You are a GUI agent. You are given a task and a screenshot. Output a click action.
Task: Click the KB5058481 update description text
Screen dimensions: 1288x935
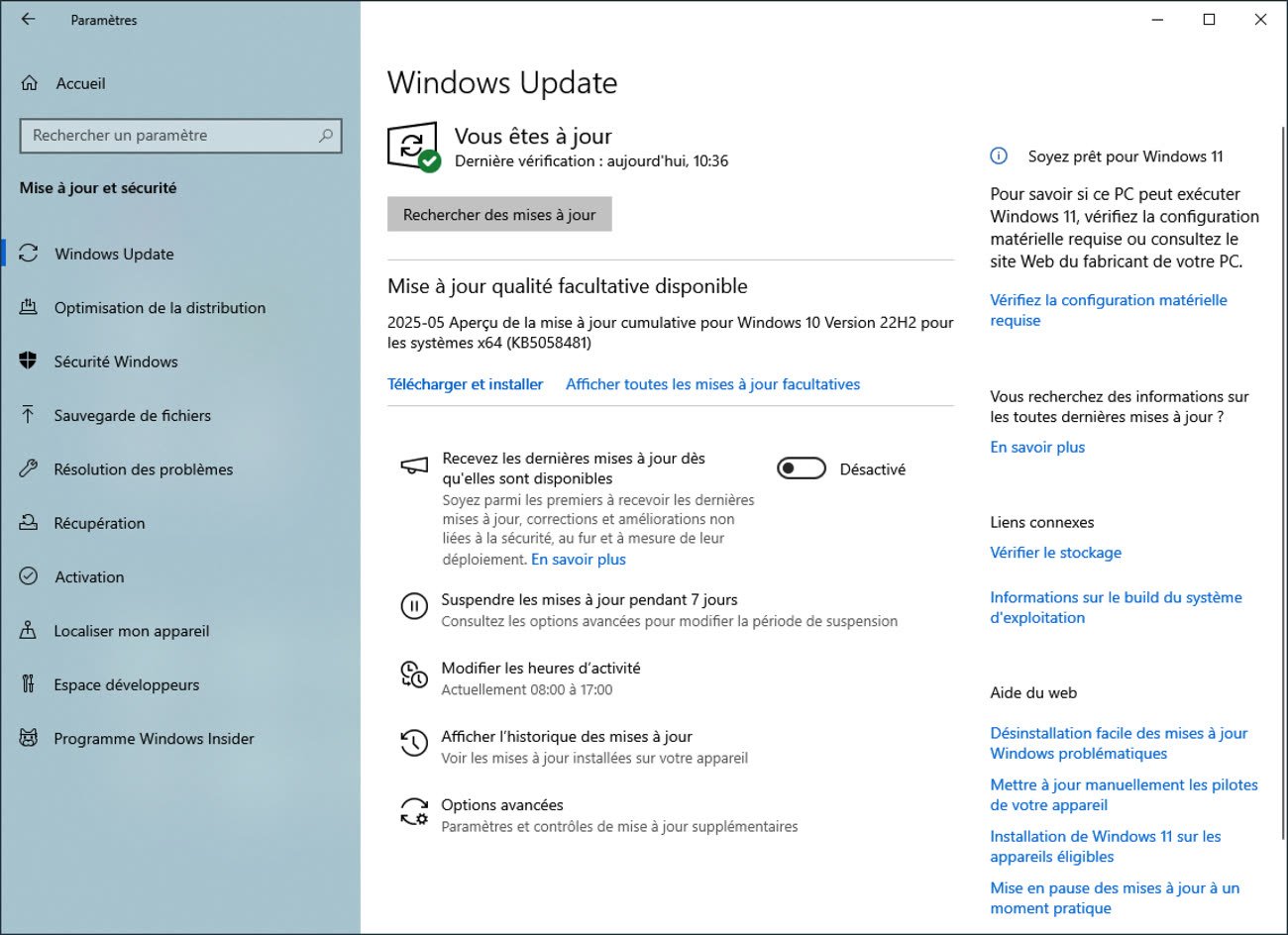click(x=671, y=332)
